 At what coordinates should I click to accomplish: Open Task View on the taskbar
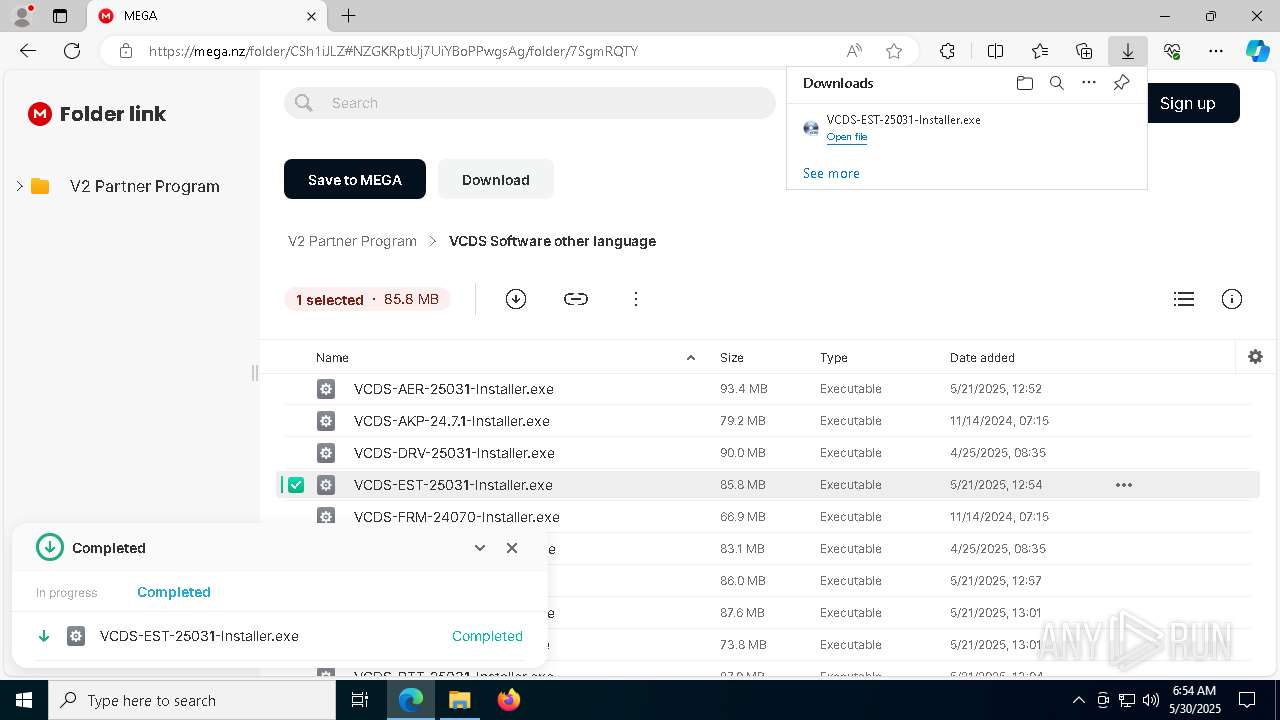pyautogui.click(x=361, y=700)
